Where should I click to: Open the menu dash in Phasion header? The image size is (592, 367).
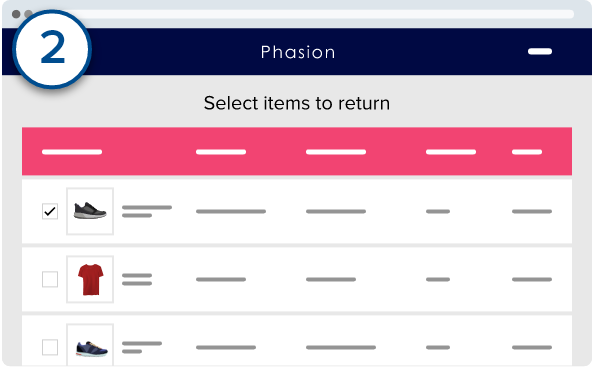[540, 51]
